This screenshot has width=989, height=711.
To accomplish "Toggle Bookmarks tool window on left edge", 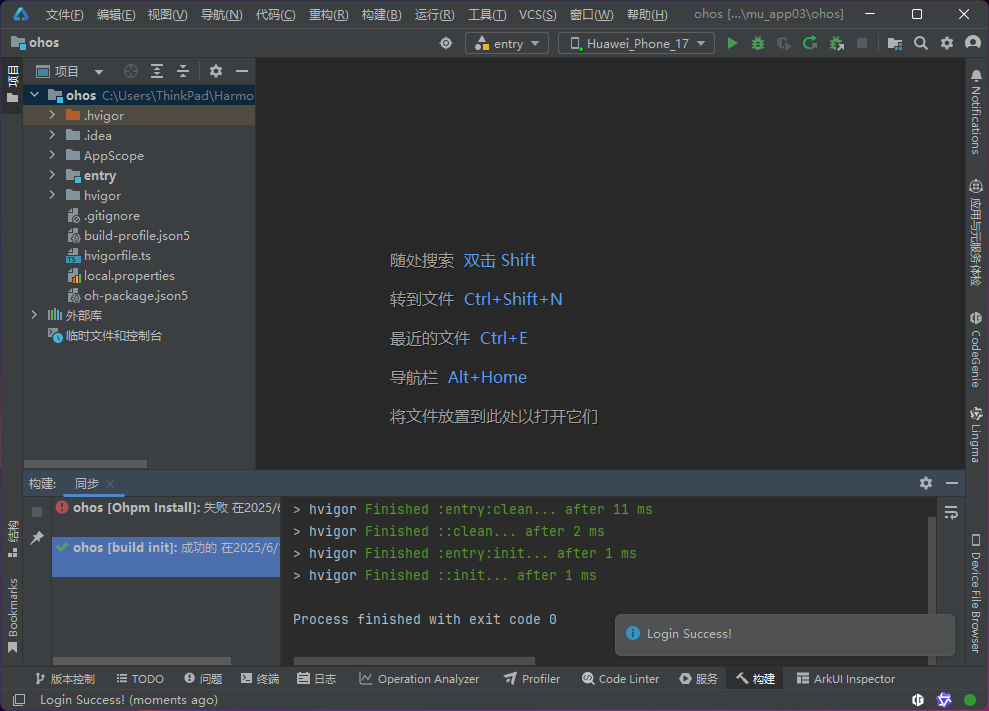I will click(x=13, y=615).
